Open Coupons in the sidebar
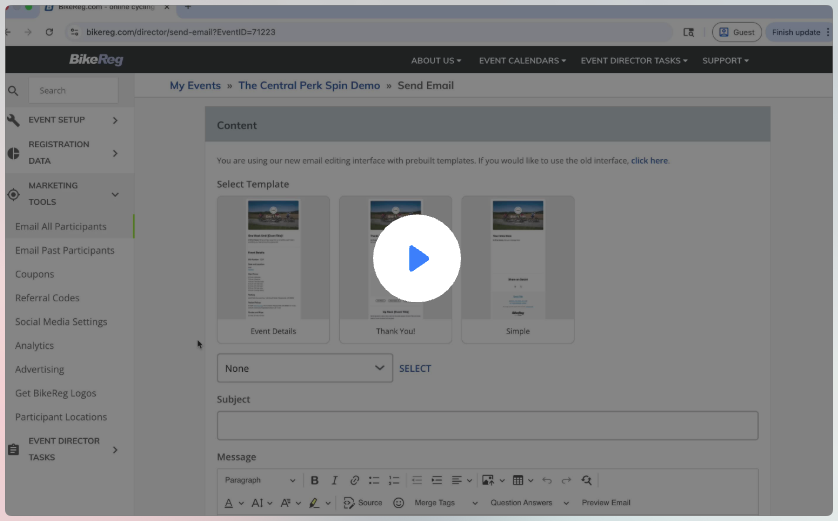 click(35, 274)
